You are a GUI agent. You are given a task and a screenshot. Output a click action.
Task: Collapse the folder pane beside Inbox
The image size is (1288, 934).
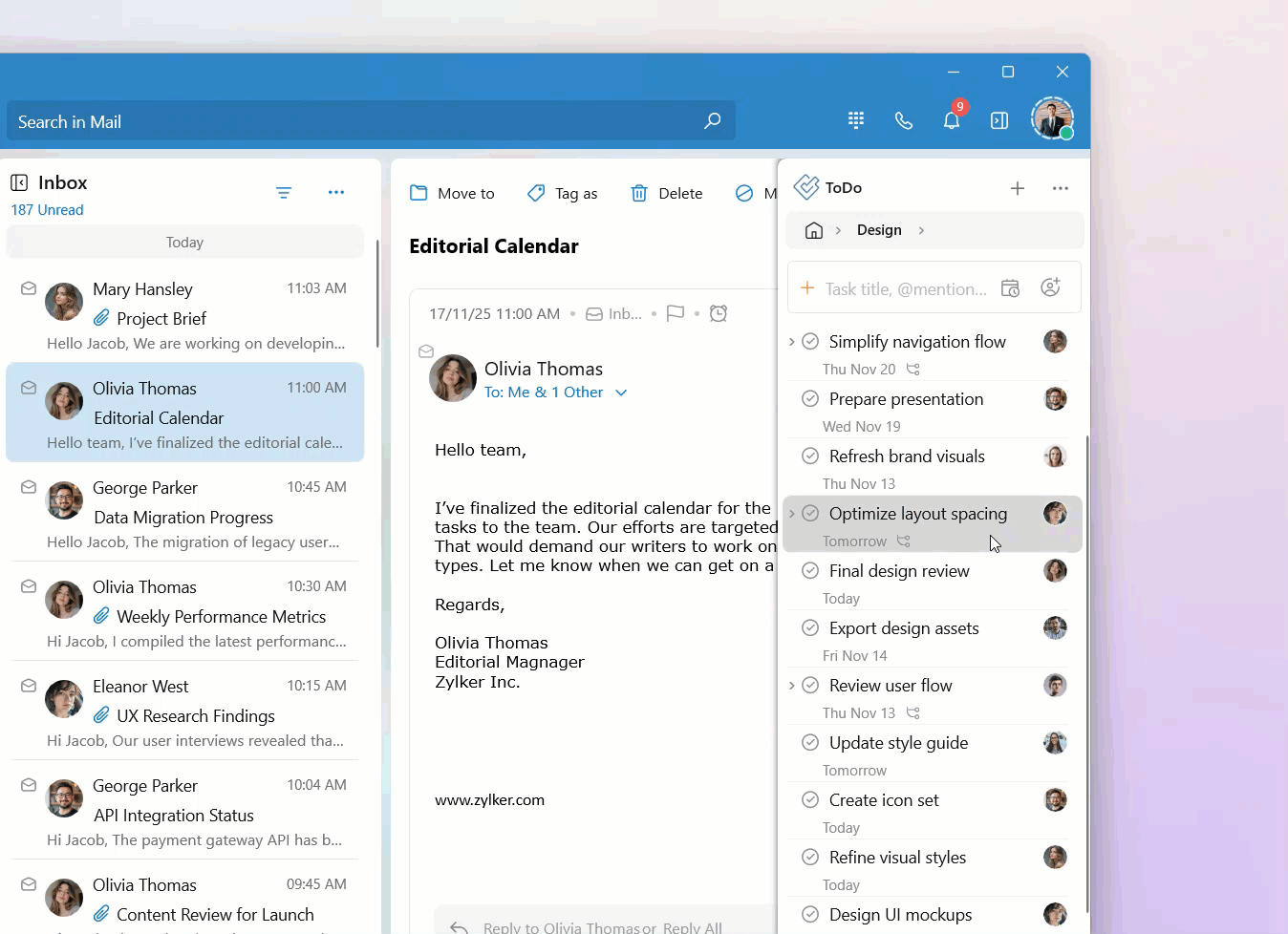point(19,182)
